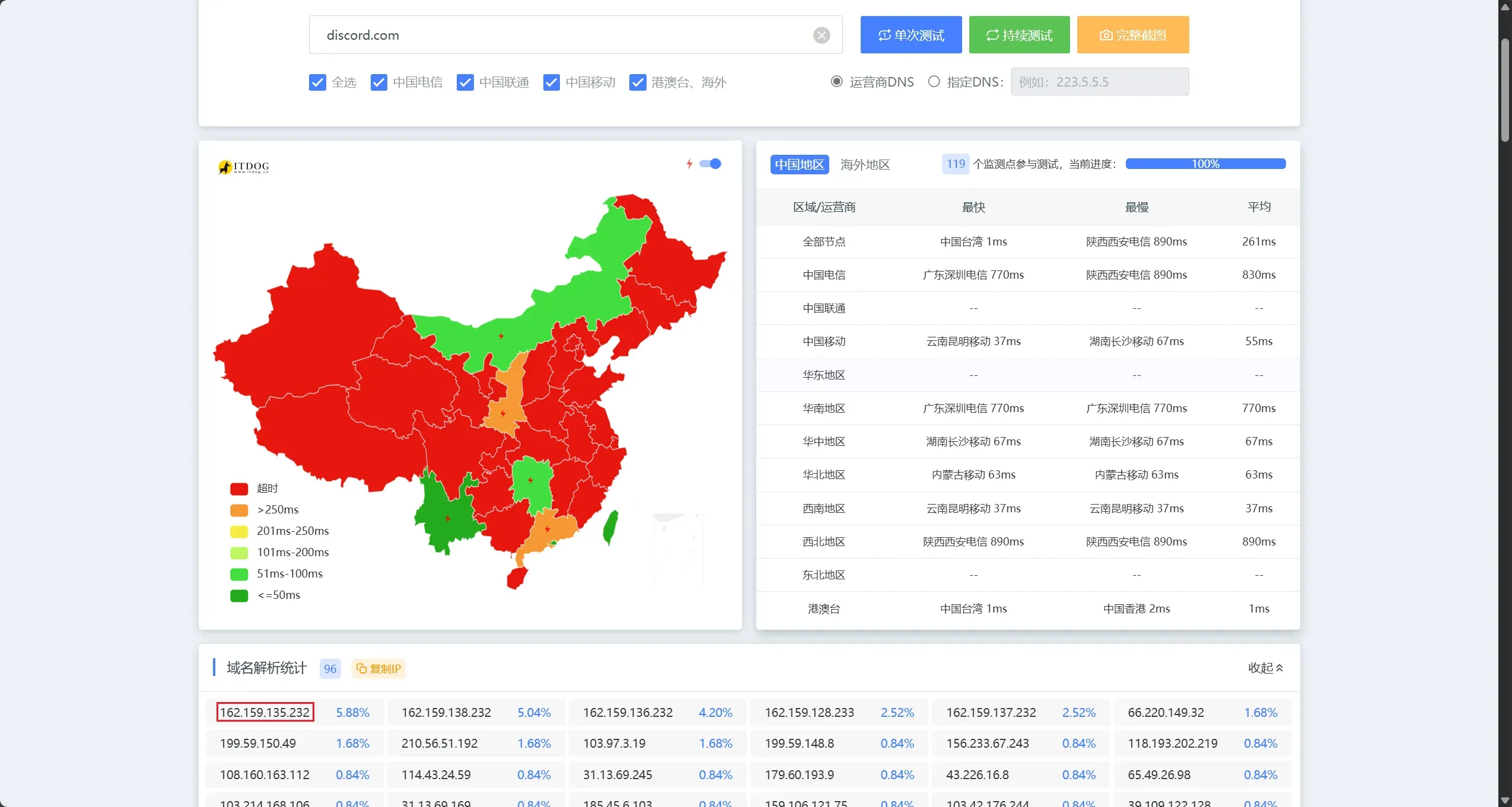Image resolution: width=1512 pixels, height=807 pixels.
Task: Start the 持续测试 button
Action: pyautogui.click(x=1018, y=35)
